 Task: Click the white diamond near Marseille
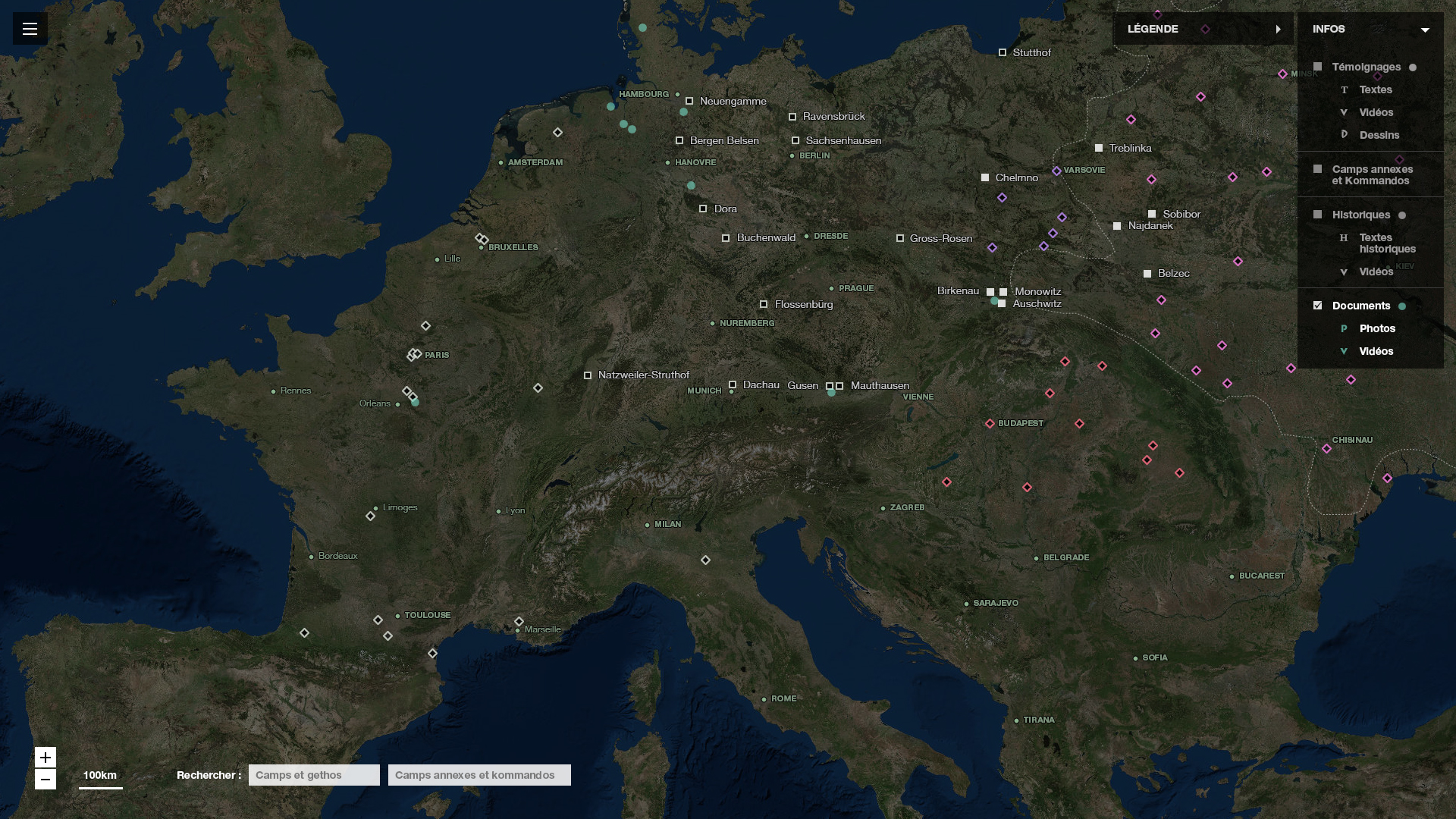click(x=519, y=622)
